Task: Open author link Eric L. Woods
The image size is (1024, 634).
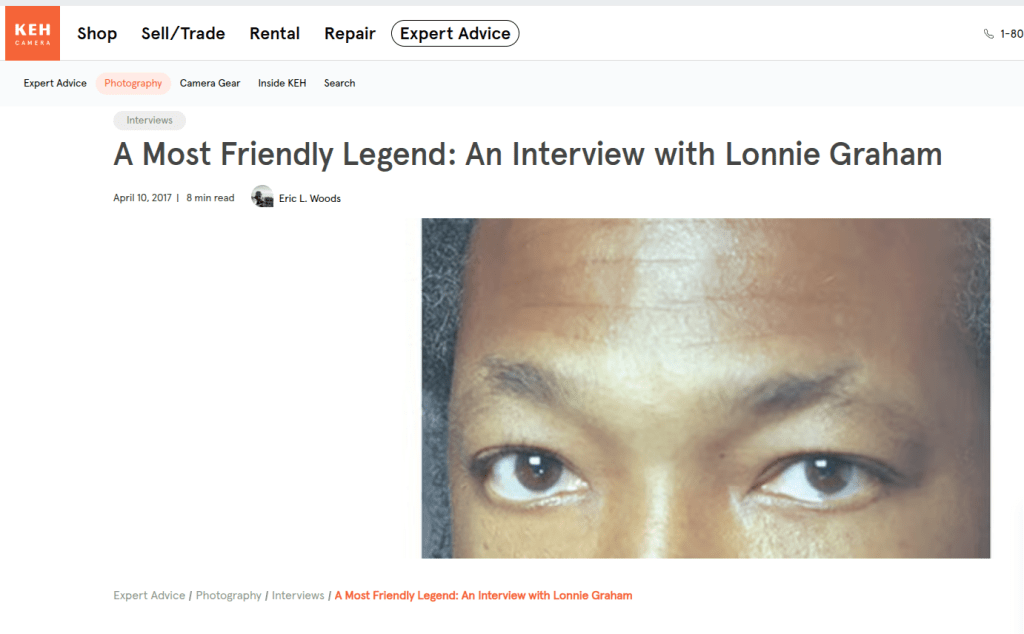Action: (310, 198)
